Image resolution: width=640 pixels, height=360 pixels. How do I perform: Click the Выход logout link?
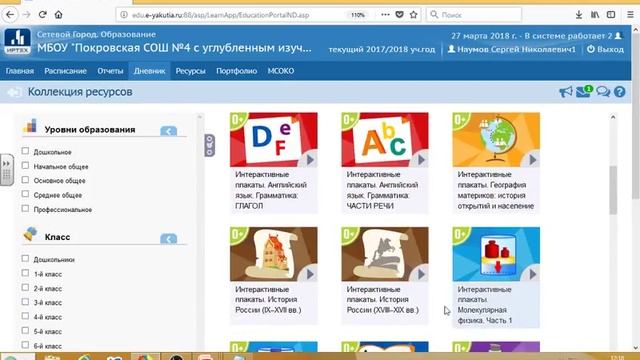coord(606,49)
